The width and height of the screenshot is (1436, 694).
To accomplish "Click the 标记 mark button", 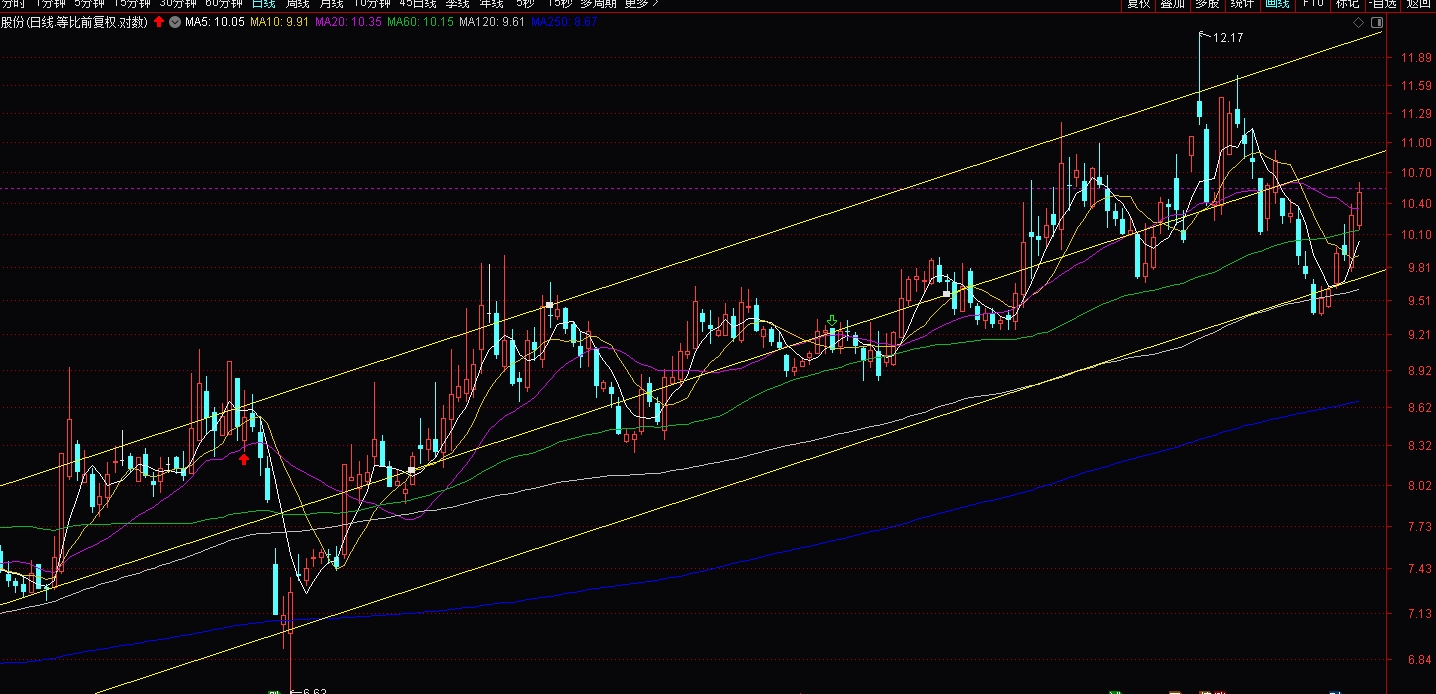I will pyautogui.click(x=1347, y=4).
